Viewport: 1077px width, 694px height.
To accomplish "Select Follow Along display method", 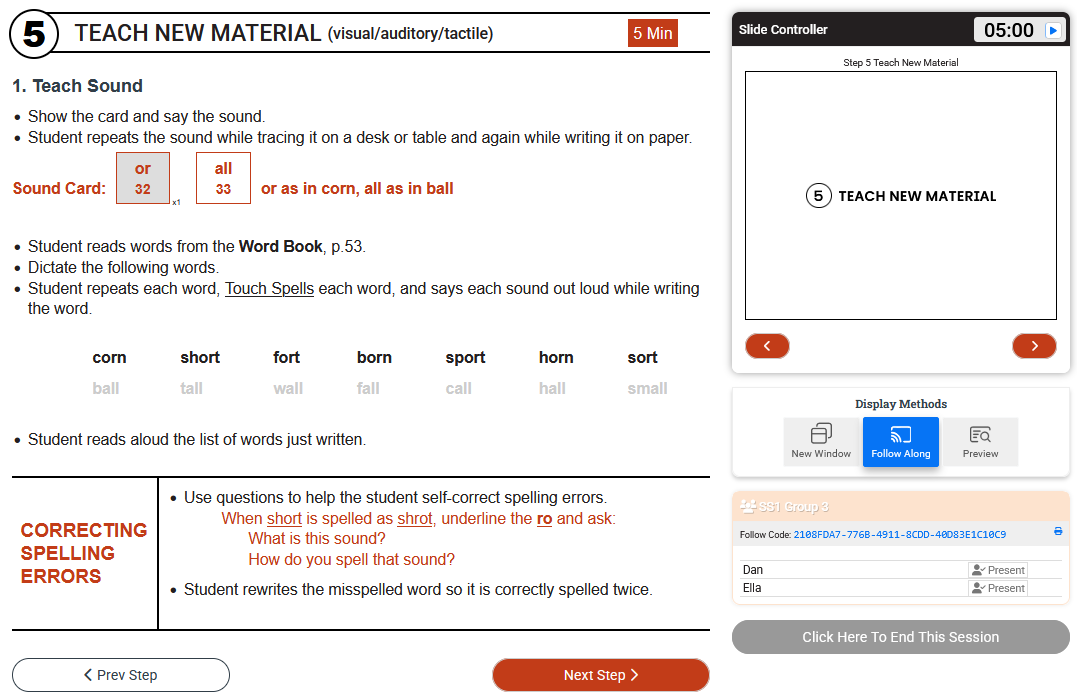I will [x=901, y=441].
